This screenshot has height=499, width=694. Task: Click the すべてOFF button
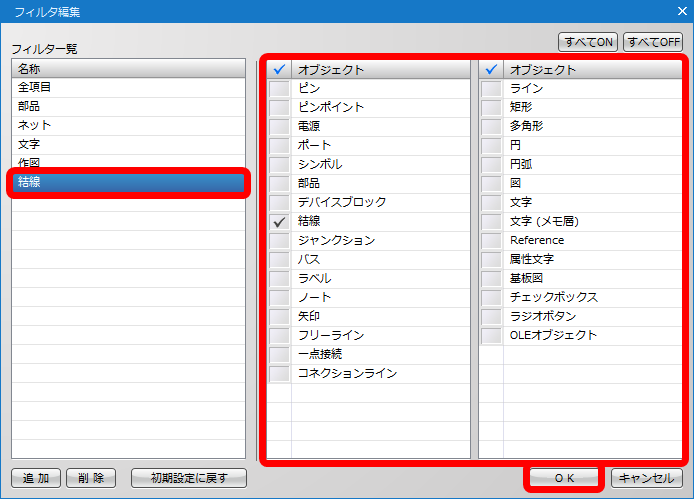pos(653,42)
